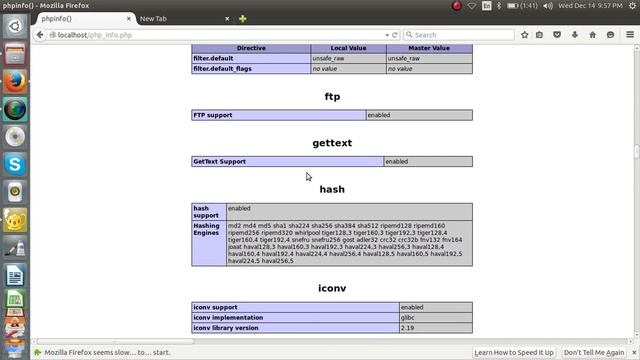The image size is (640, 360).
Task: Click Learn How to Speed It Up
Action: tap(513, 352)
